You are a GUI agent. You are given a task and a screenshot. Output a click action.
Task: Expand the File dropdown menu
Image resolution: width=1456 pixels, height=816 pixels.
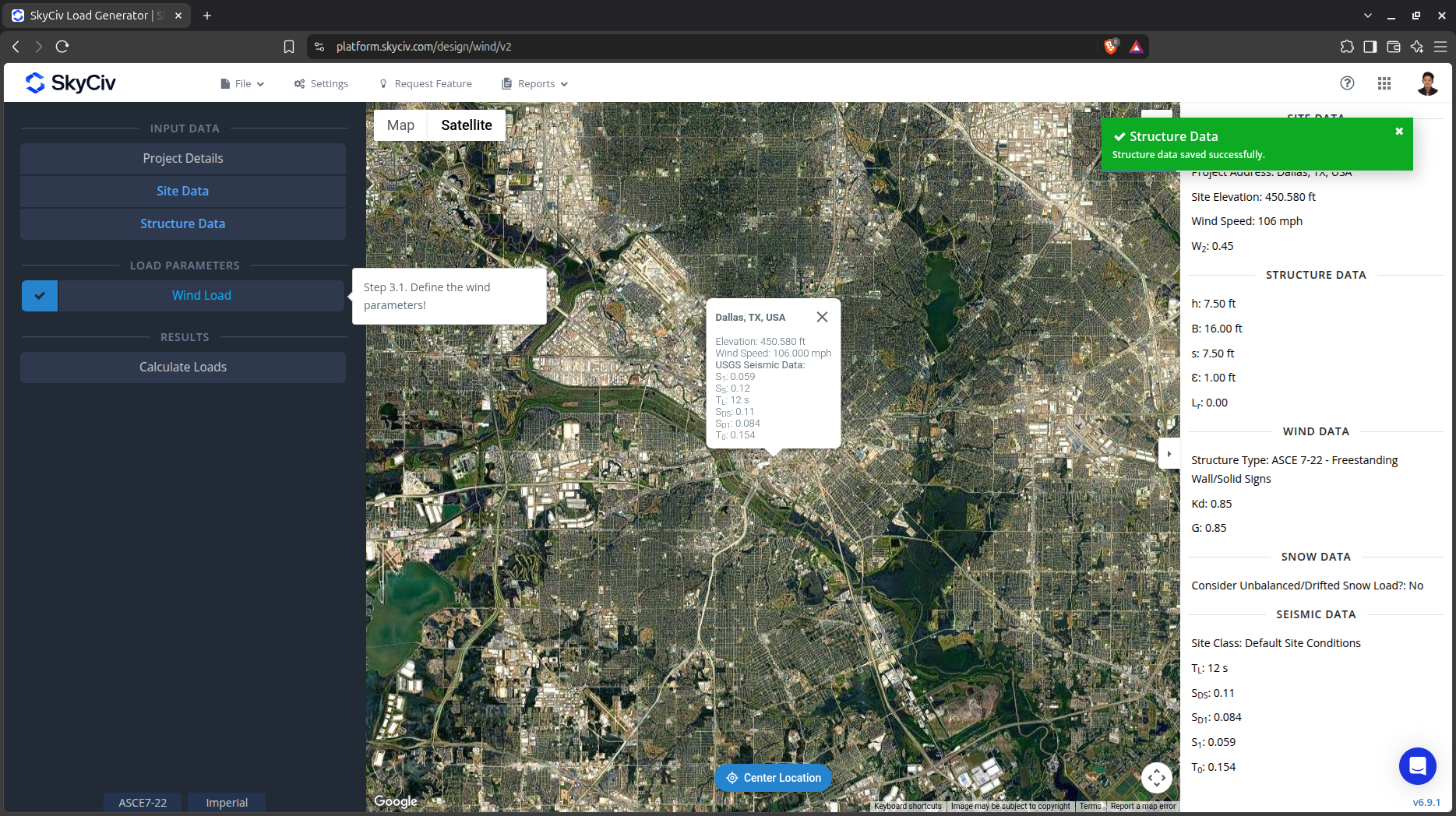(242, 84)
